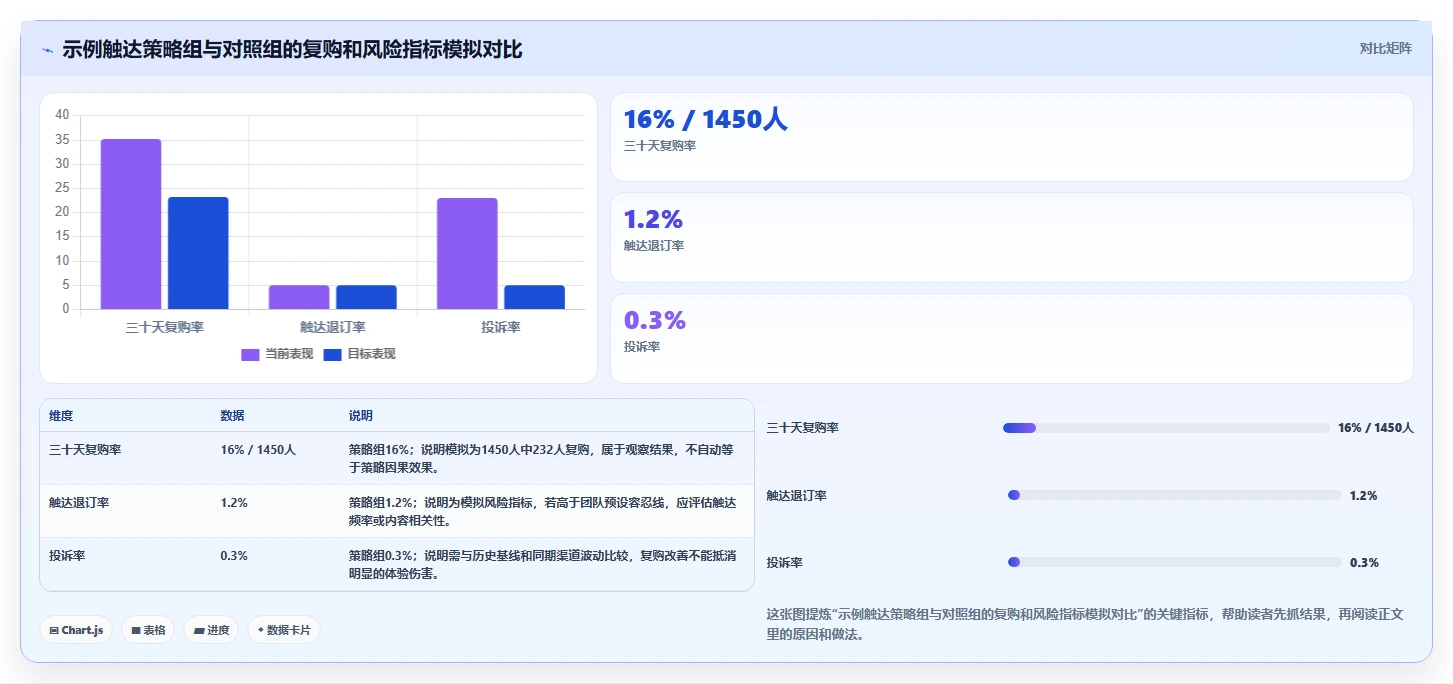Viewport: 1453px width, 684px height.
Task: Click the blue 三十天复购率 bar in the chart
Action: (x=198, y=253)
